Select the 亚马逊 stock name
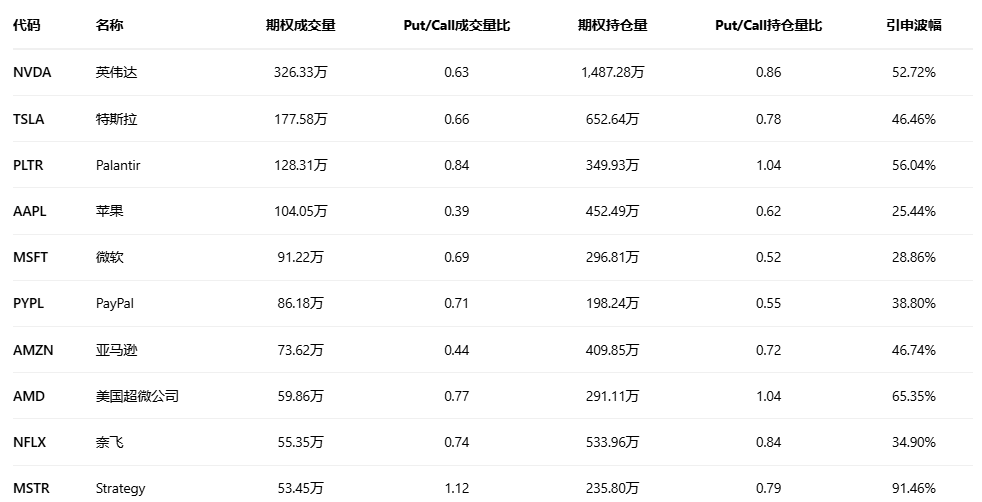The width and height of the screenshot is (982, 502). click(x=116, y=350)
